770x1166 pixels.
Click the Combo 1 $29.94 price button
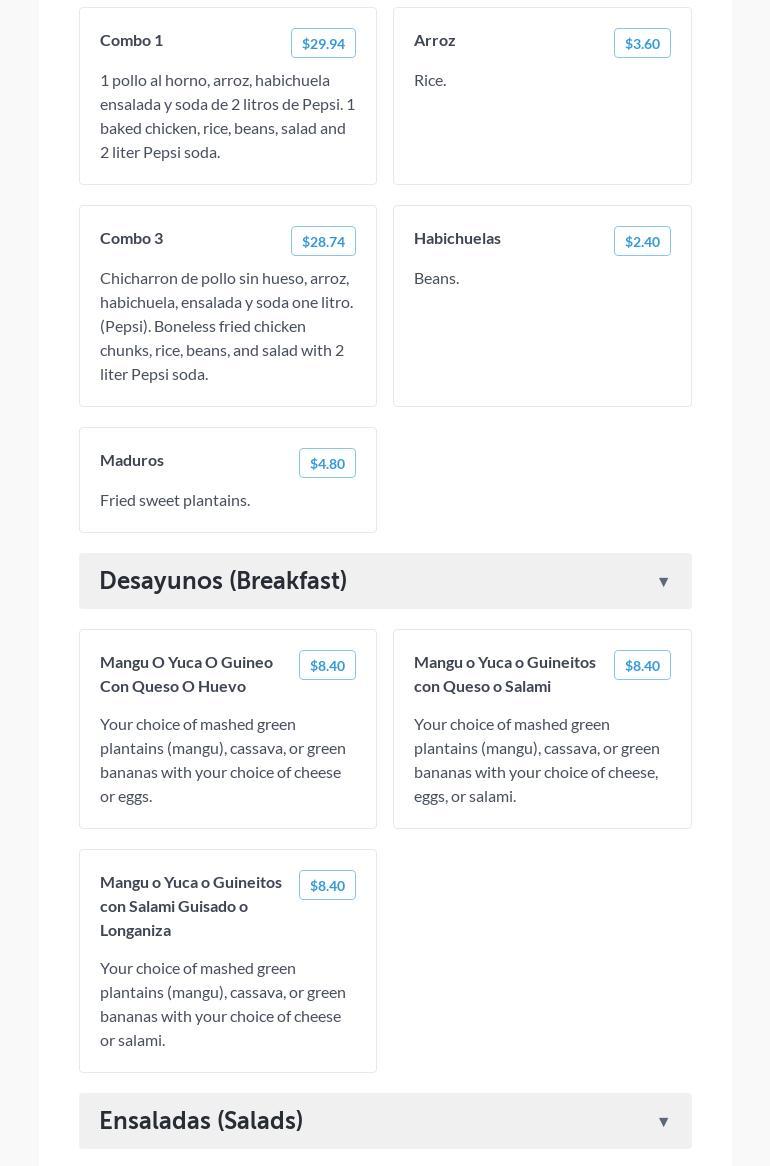coord(323,43)
